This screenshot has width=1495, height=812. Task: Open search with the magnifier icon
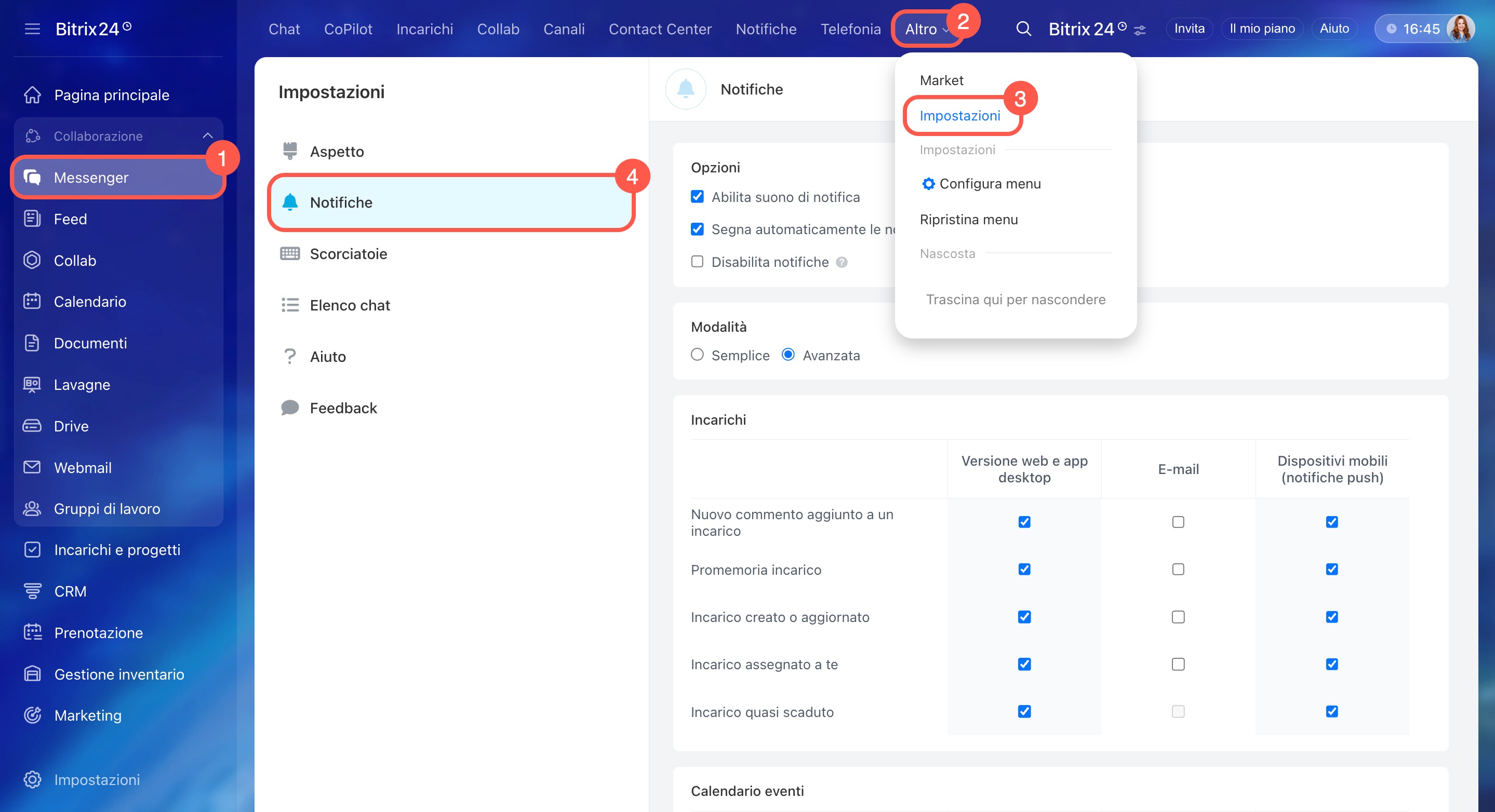point(1024,29)
